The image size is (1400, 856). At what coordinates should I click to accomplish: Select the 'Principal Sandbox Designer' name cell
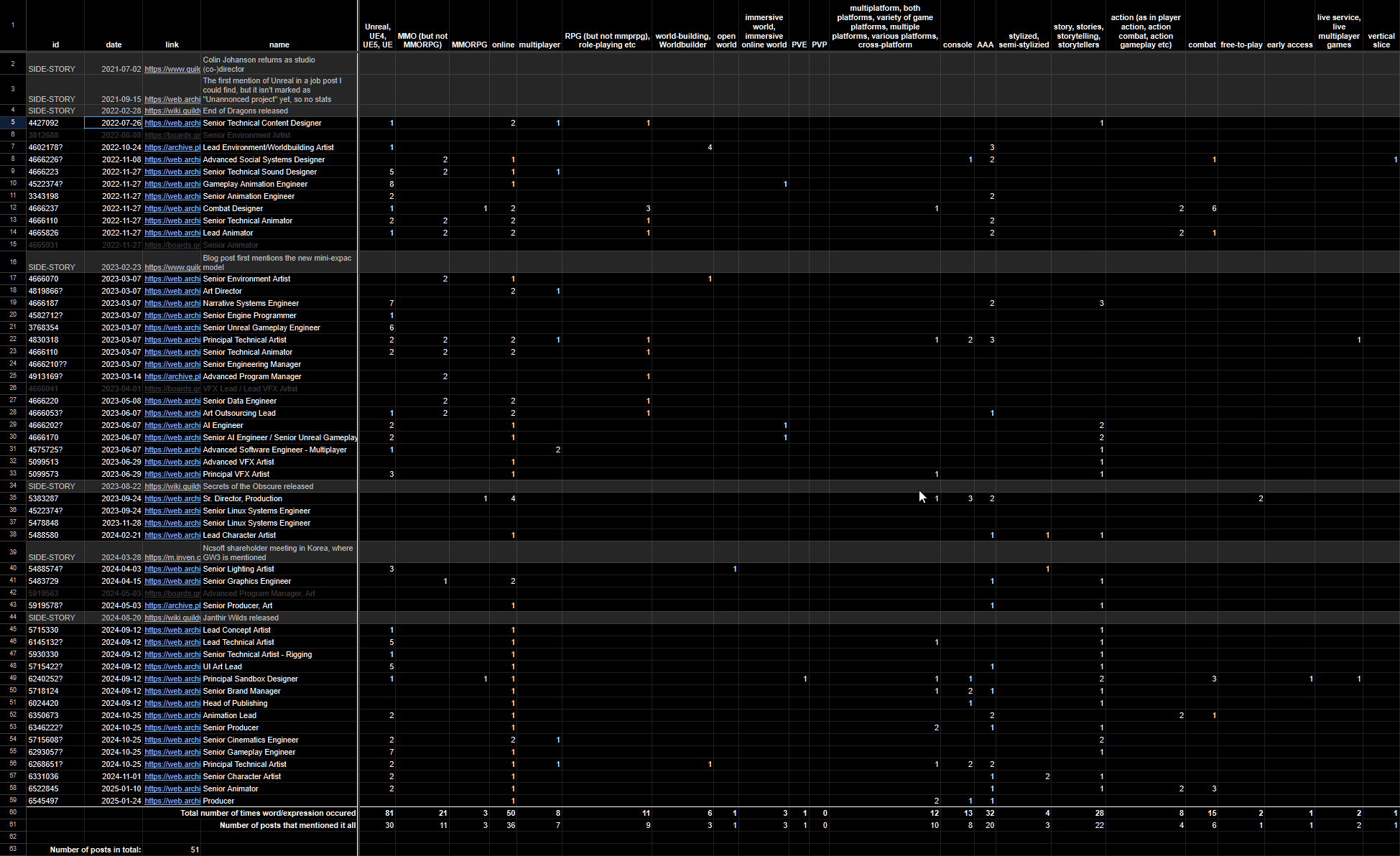(x=279, y=679)
